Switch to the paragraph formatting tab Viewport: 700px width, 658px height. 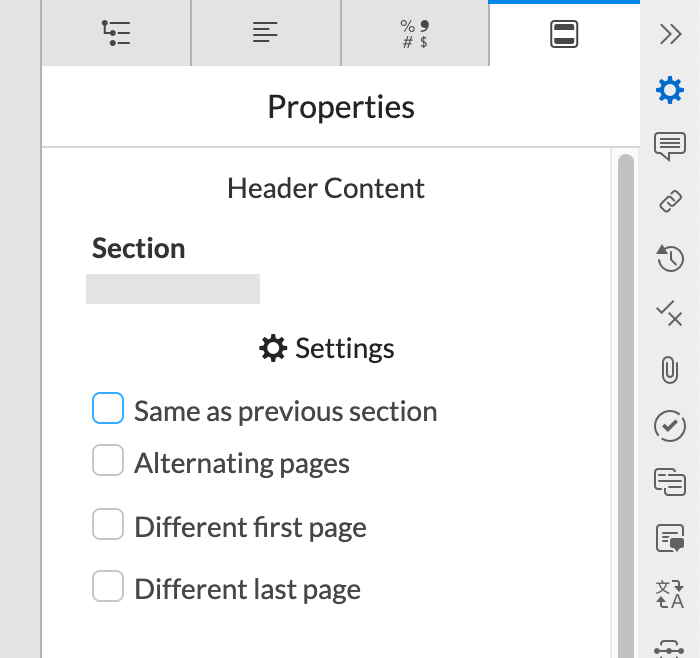tap(265, 34)
